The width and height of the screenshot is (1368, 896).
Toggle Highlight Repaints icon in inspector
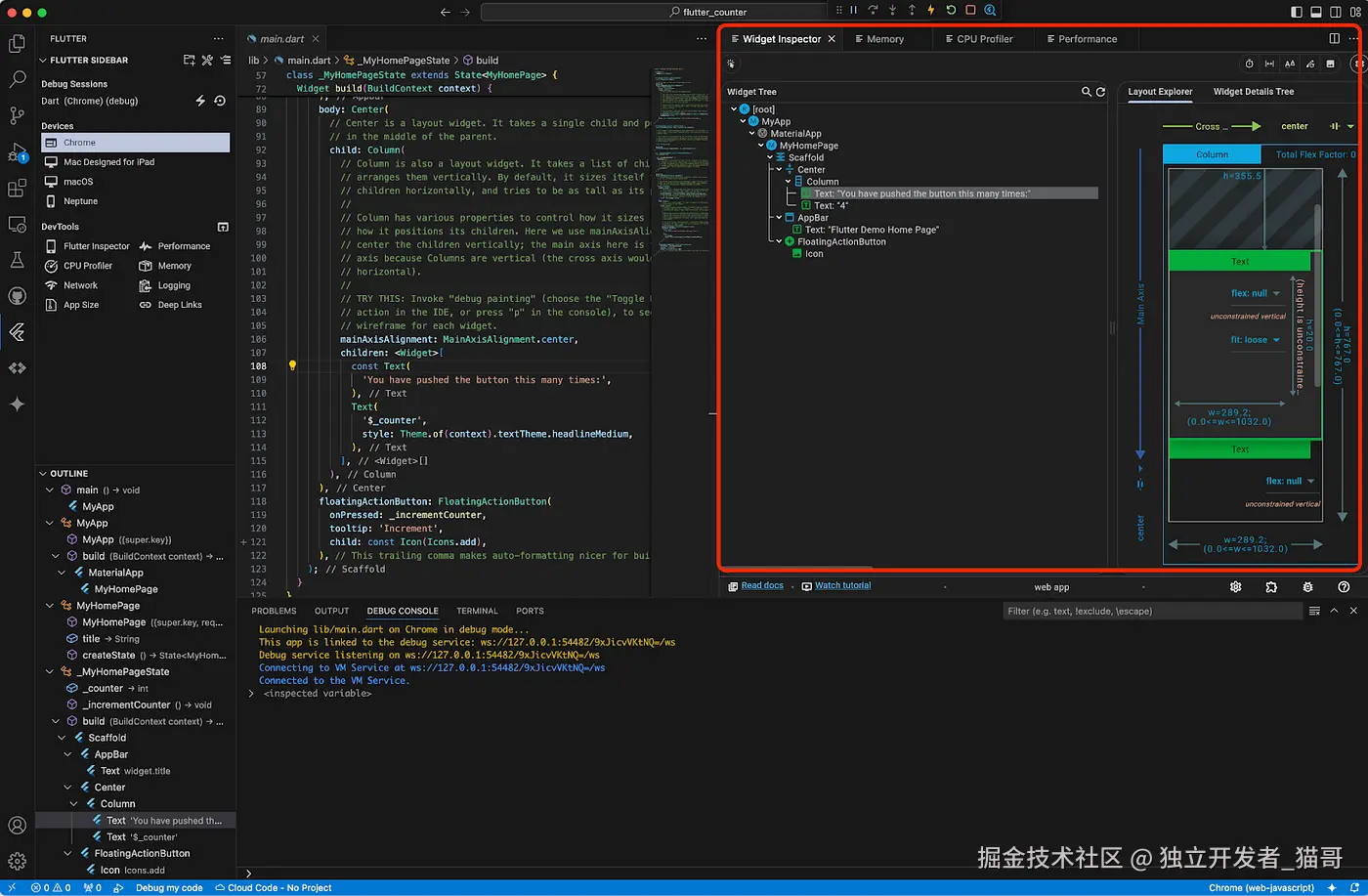coord(1310,64)
